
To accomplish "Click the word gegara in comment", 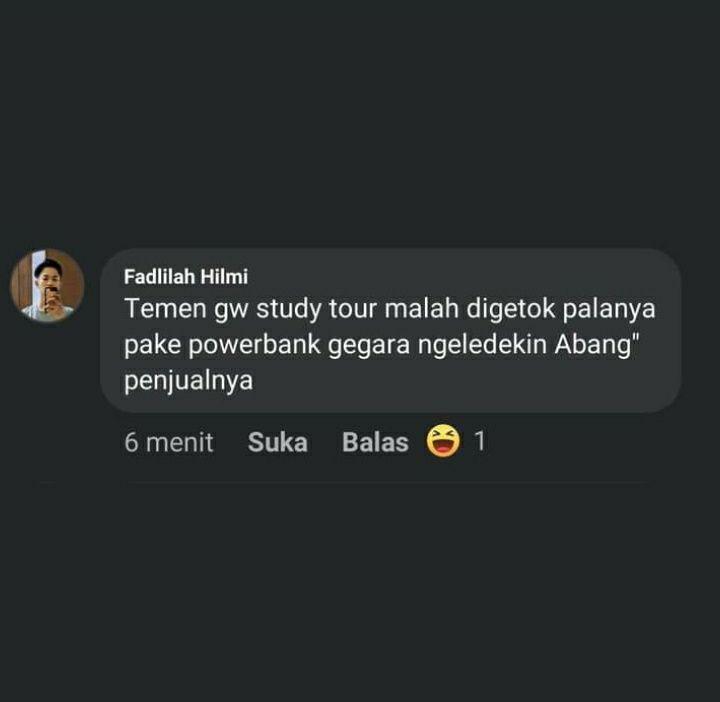I will tap(369, 346).
